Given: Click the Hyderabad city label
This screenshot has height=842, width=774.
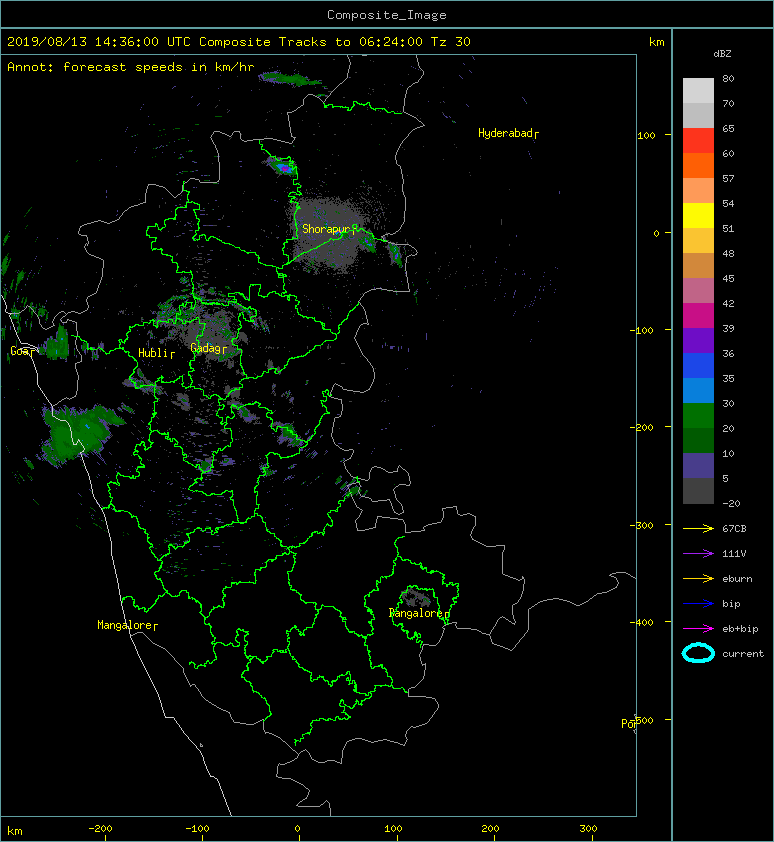Looking at the screenshot, I should coord(505,133).
